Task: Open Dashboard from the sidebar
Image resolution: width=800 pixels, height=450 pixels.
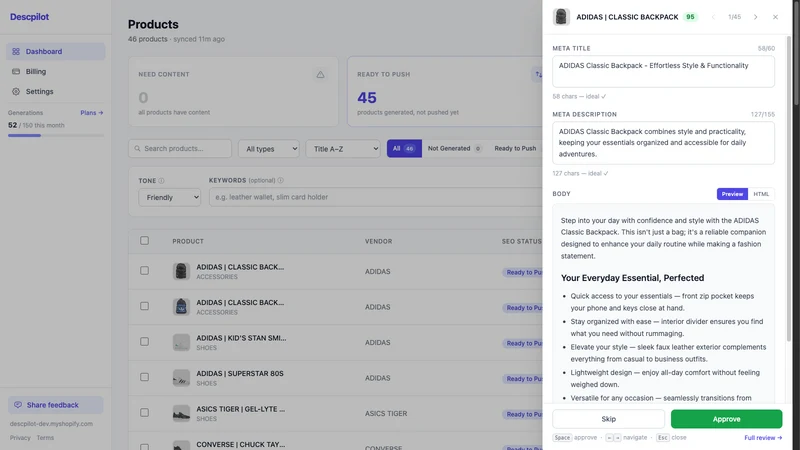Action: 56,52
